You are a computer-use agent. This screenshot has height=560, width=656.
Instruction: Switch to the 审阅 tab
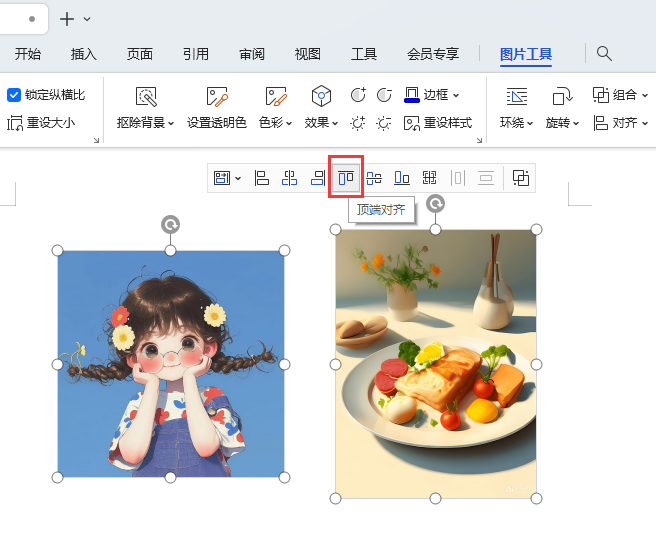pos(252,54)
